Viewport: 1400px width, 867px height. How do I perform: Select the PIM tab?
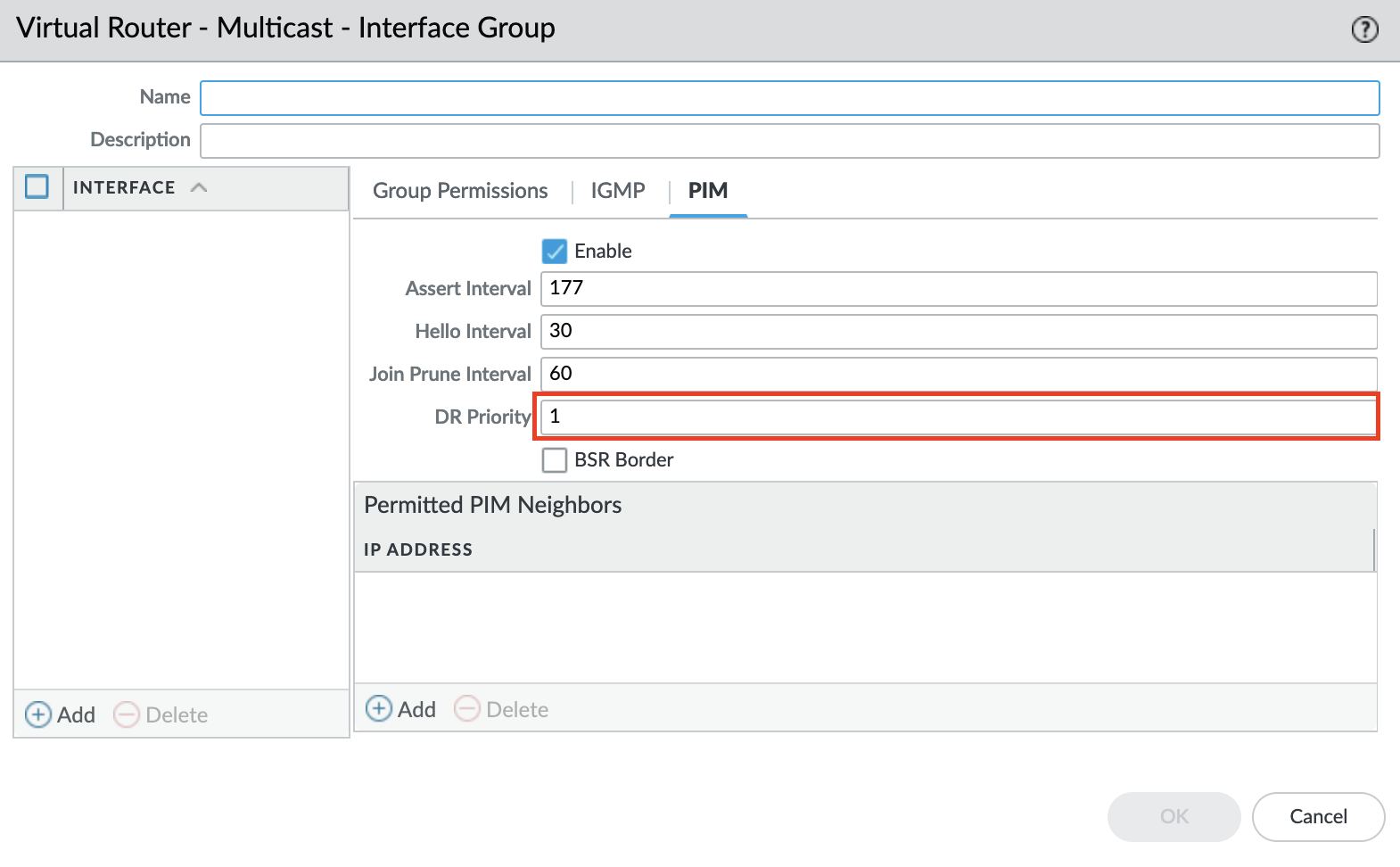click(x=708, y=191)
